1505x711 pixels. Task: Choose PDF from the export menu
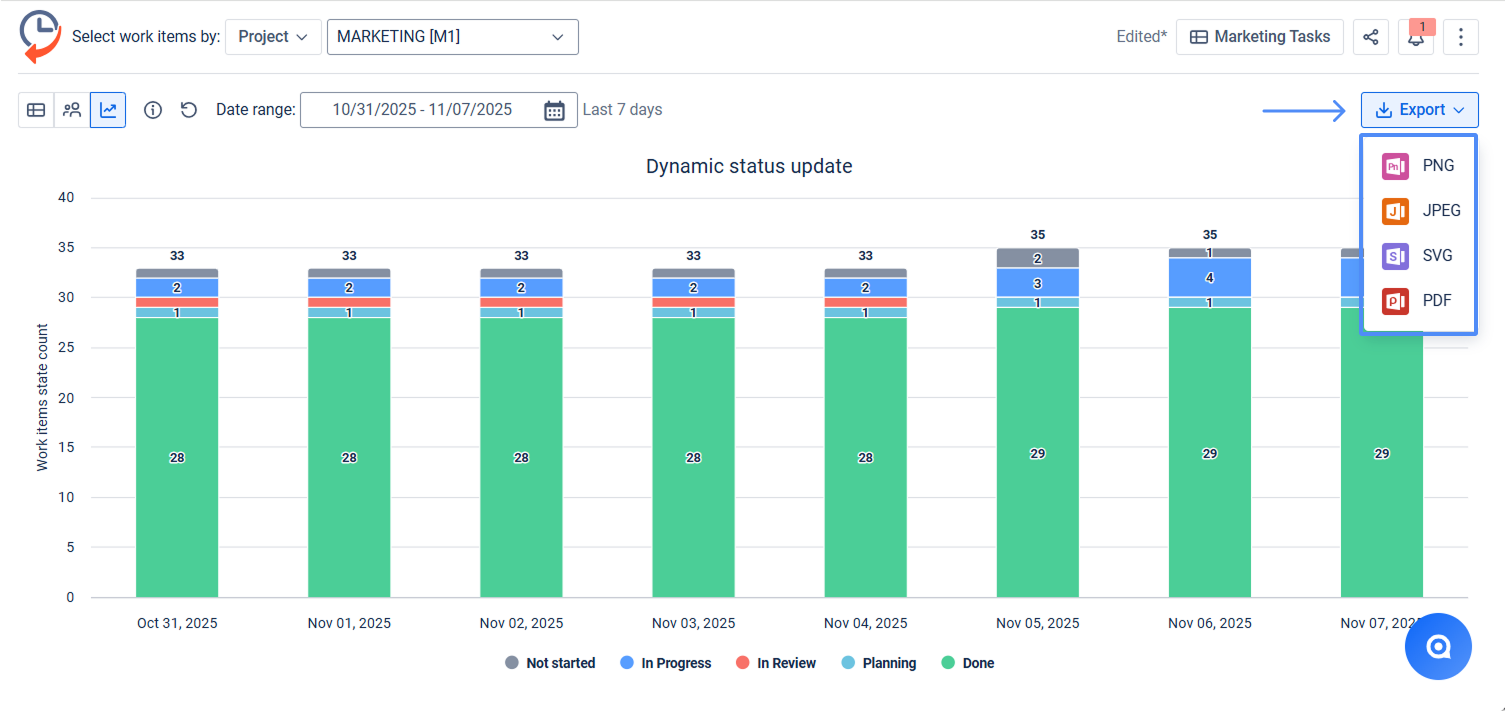[1418, 301]
